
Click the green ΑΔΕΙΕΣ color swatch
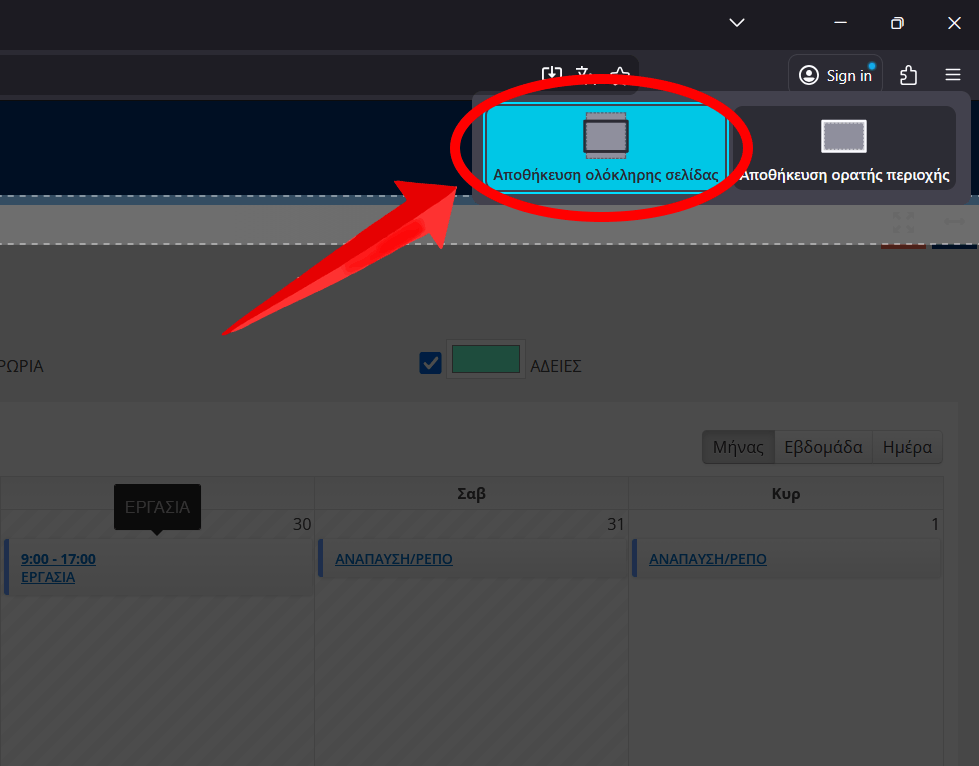click(486, 359)
